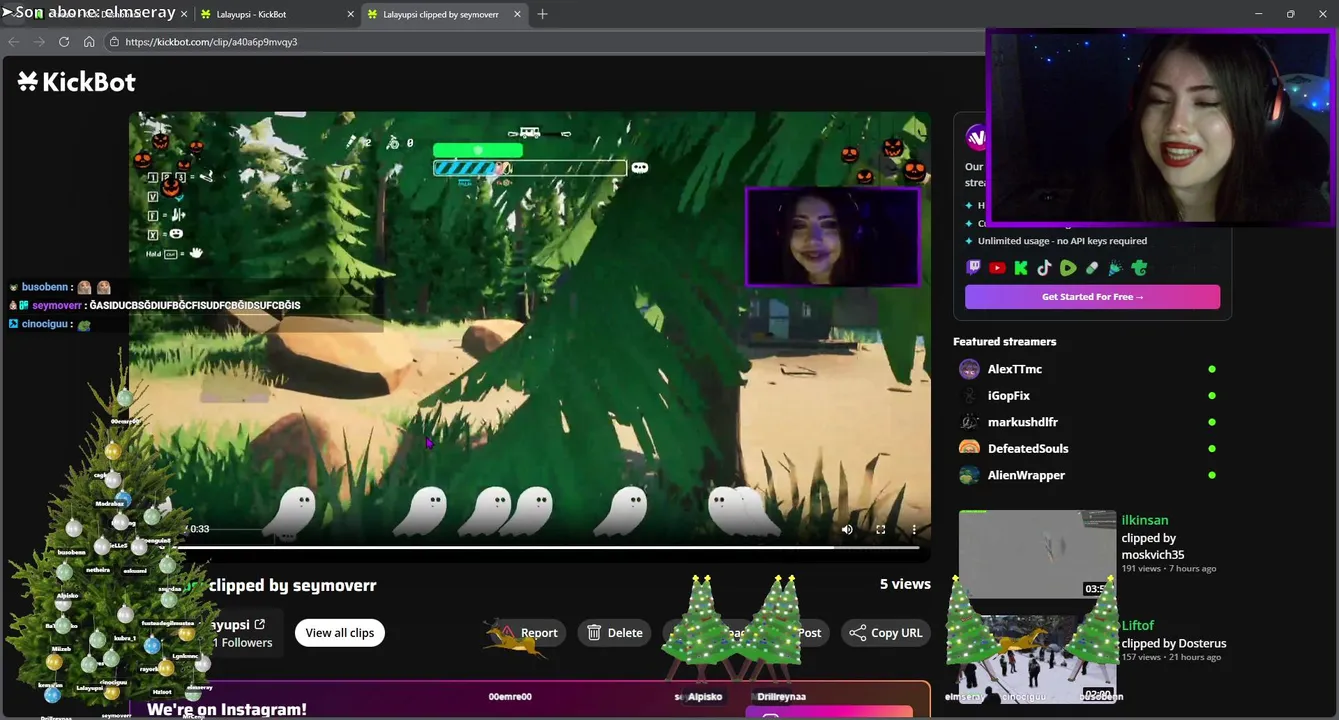Open the video player three-dot menu

(914, 530)
